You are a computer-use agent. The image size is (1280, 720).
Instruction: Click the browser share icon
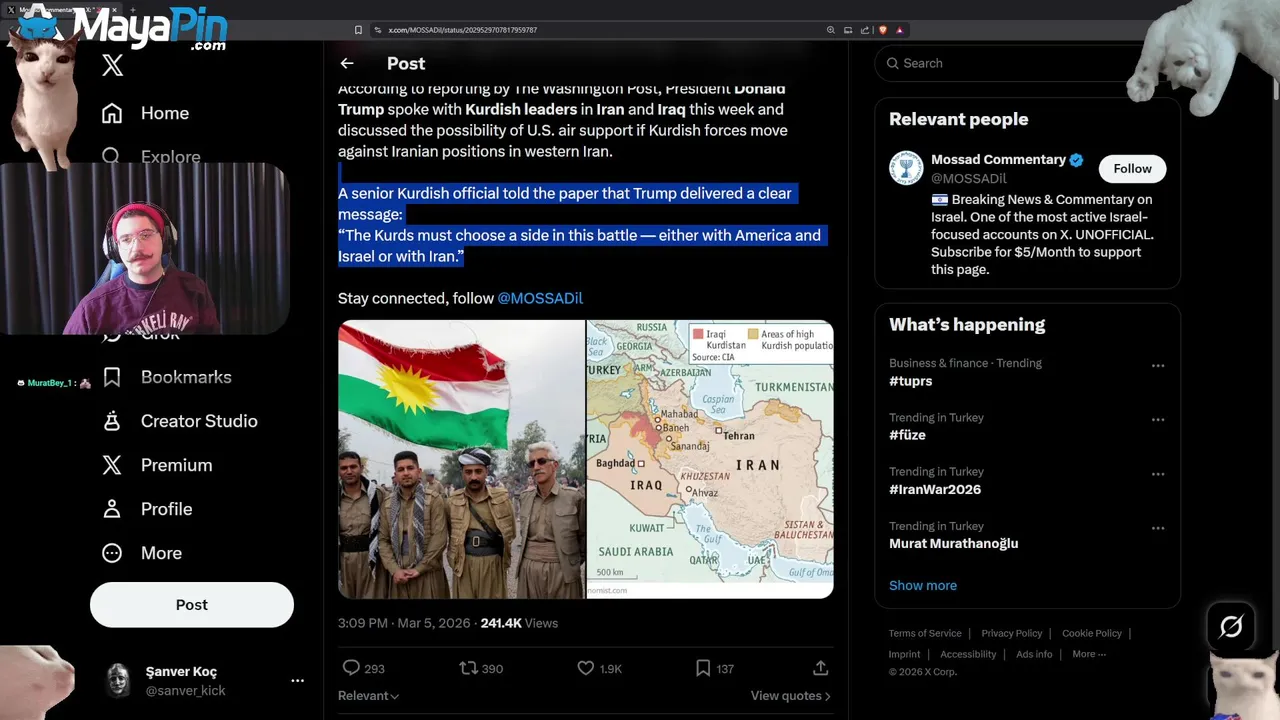tap(863, 30)
